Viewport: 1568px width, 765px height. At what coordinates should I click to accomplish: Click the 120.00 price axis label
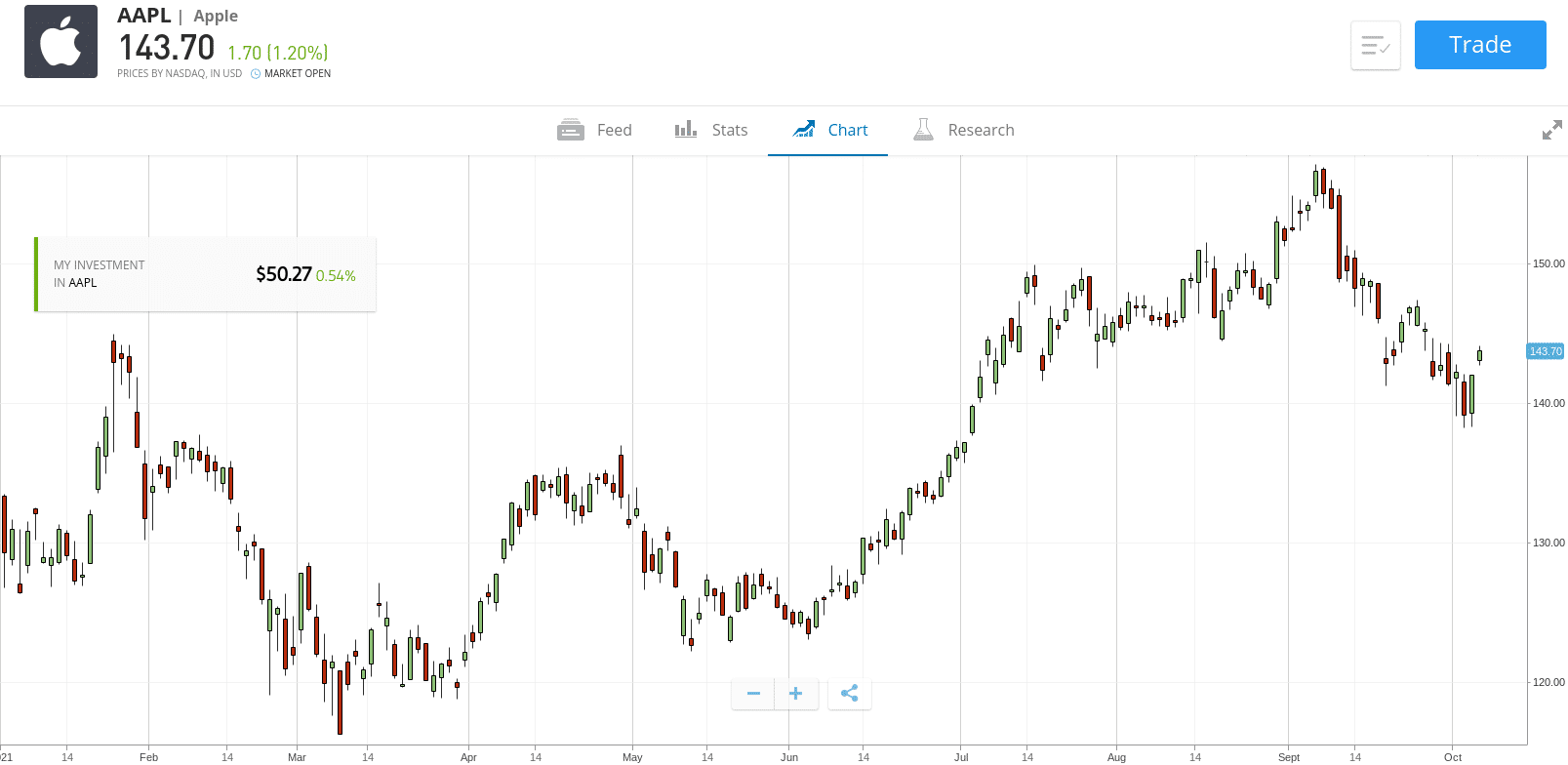point(1548,682)
